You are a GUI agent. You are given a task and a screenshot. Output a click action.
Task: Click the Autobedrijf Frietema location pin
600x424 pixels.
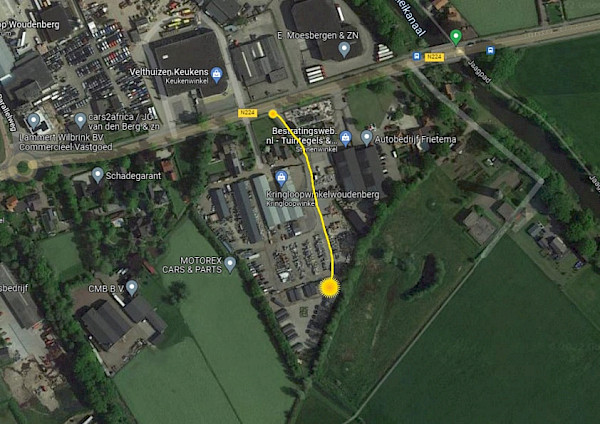tap(367, 138)
